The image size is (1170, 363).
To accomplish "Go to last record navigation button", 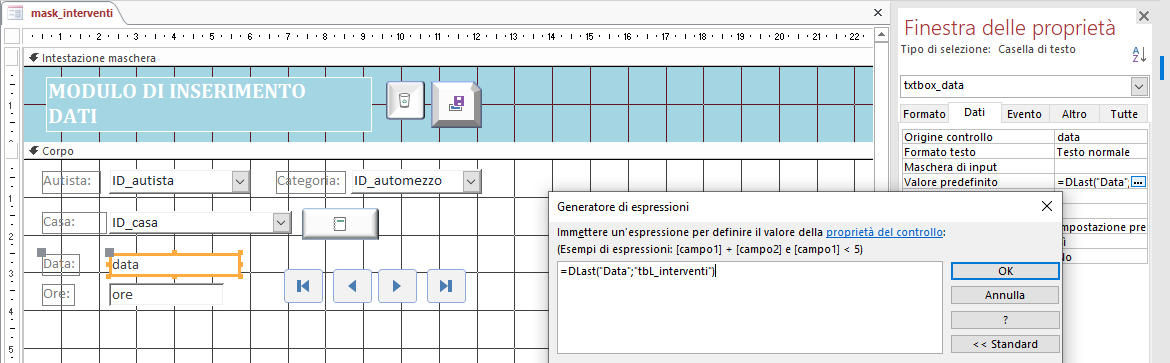I will (x=446, y=285).
